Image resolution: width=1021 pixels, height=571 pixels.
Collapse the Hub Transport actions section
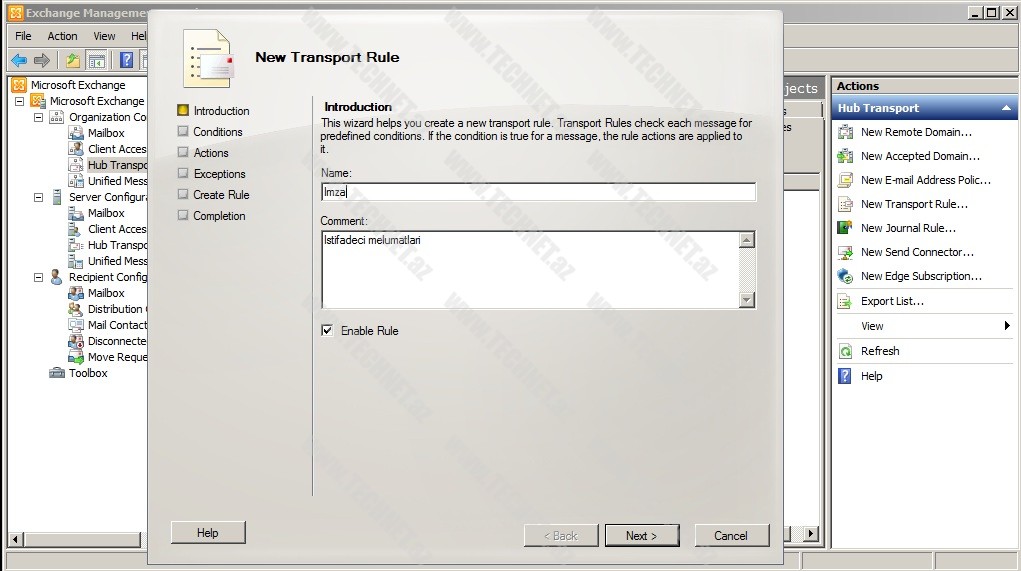coord(1007,108)
